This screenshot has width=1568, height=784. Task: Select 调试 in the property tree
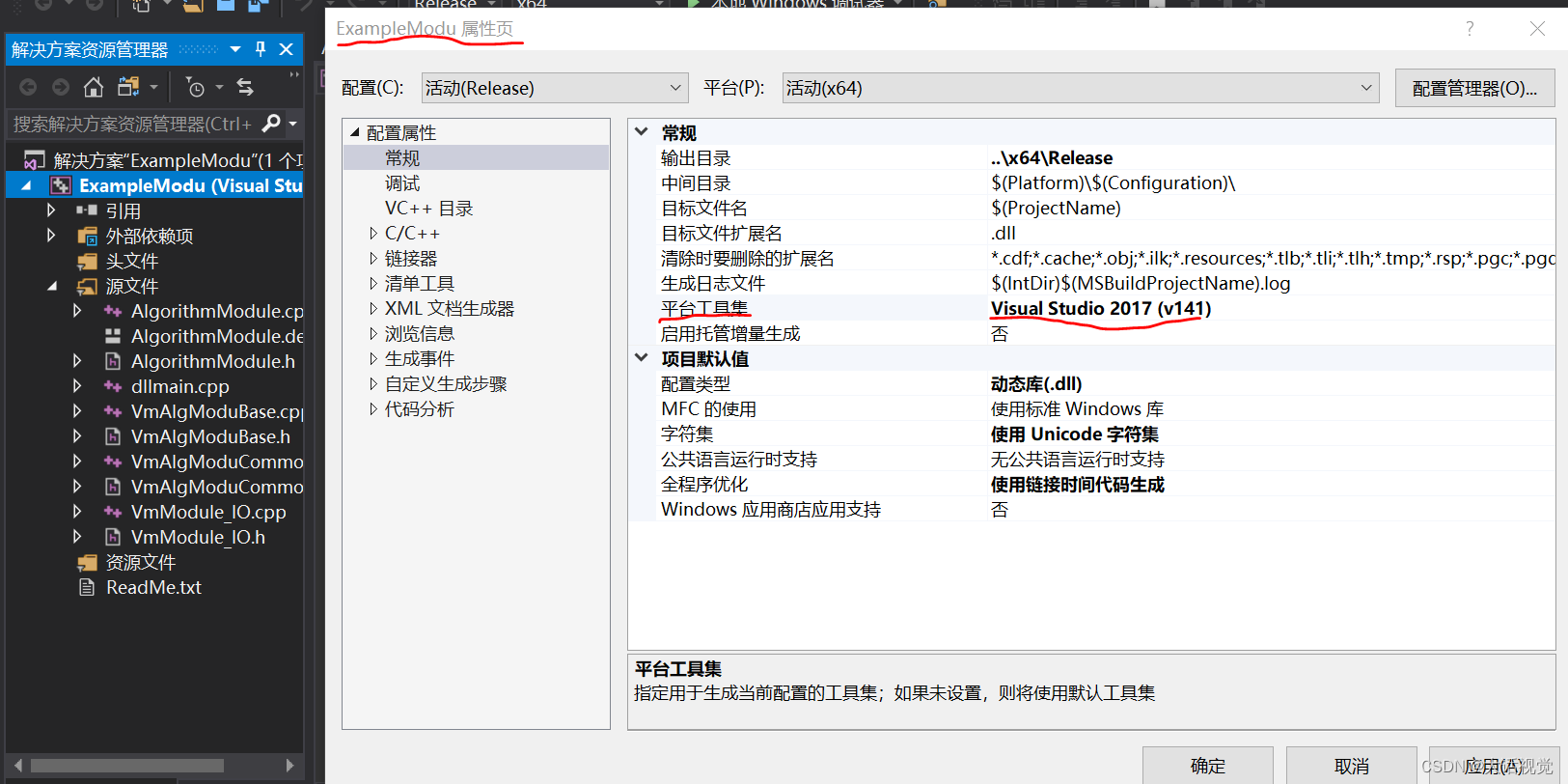coord(402,182)
